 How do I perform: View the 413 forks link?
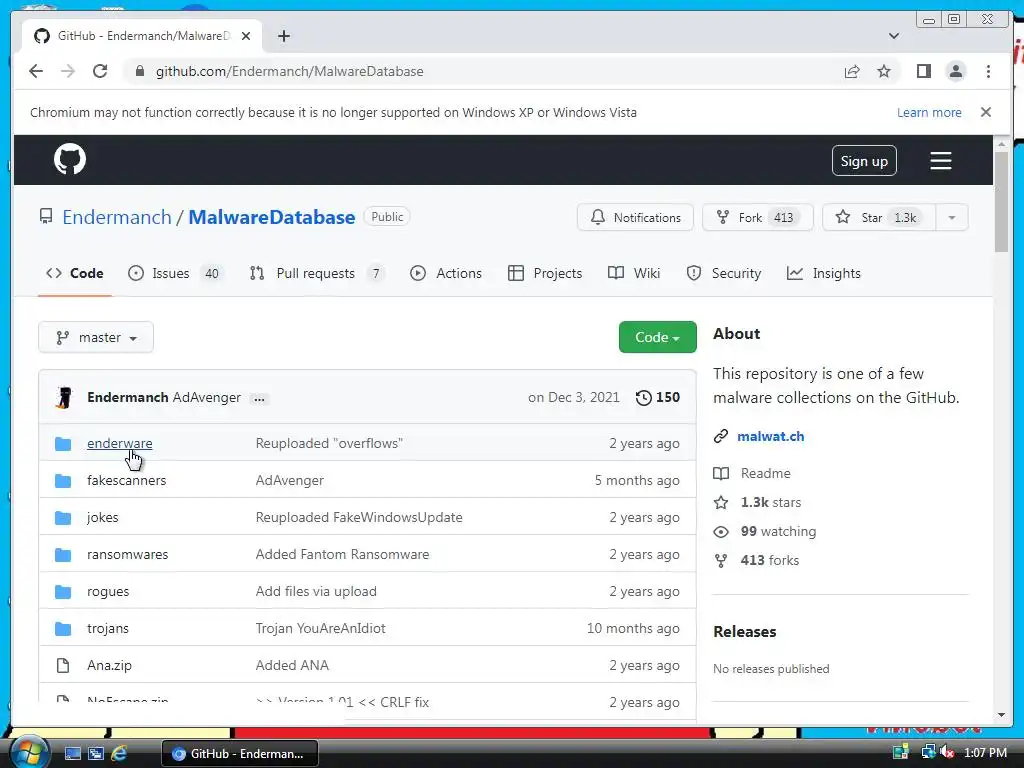[x=770, y=560]
